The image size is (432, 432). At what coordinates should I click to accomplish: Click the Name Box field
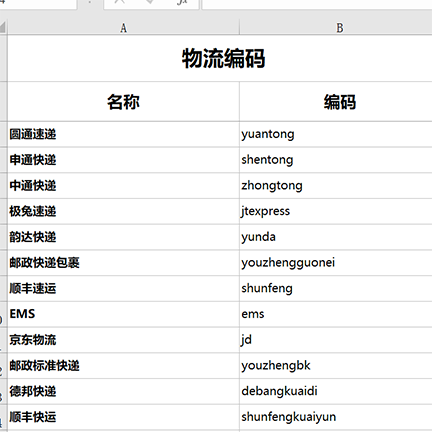point(38,4)
